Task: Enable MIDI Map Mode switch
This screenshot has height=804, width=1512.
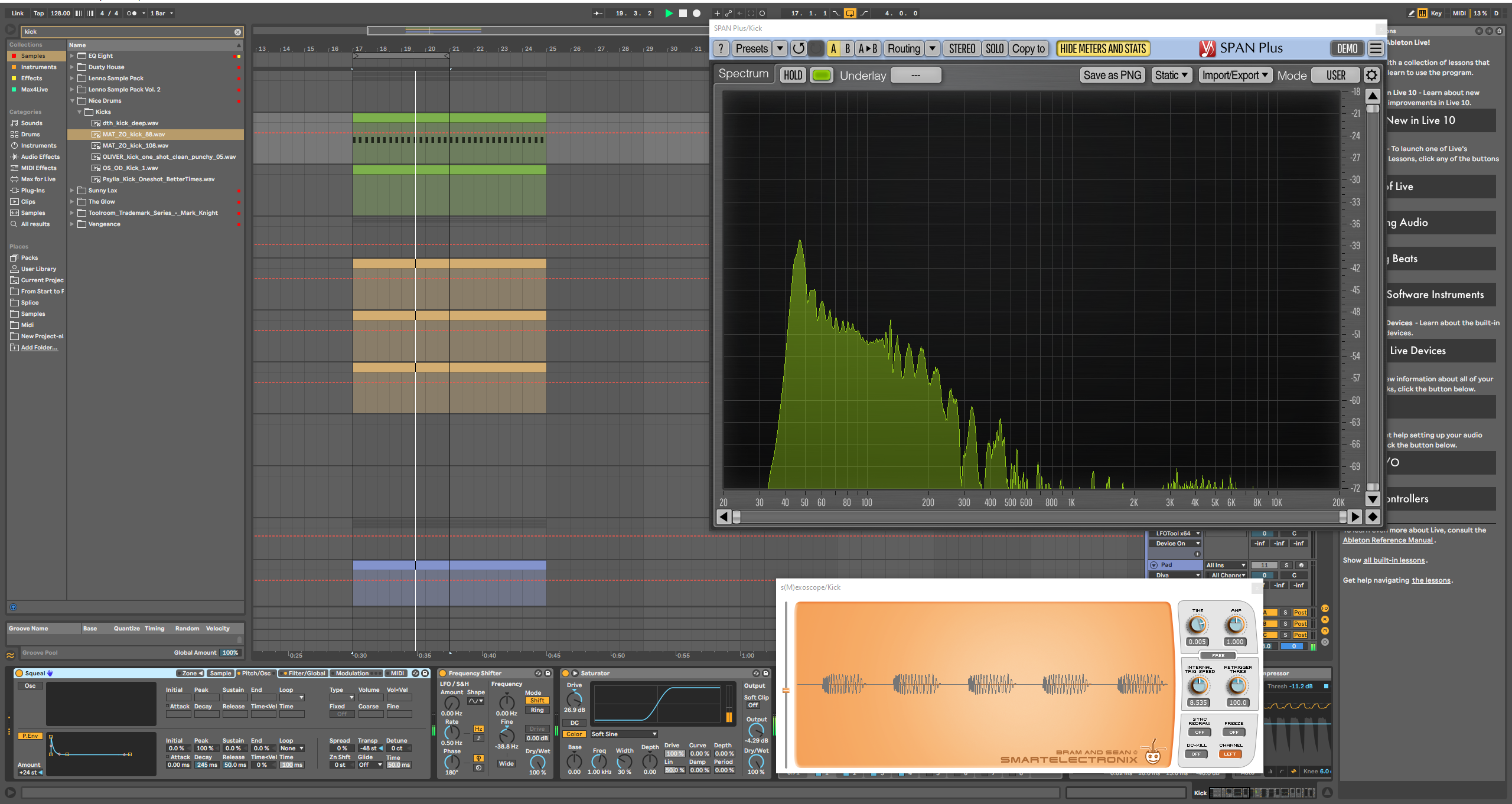Action: click(x=1459, y=13)
